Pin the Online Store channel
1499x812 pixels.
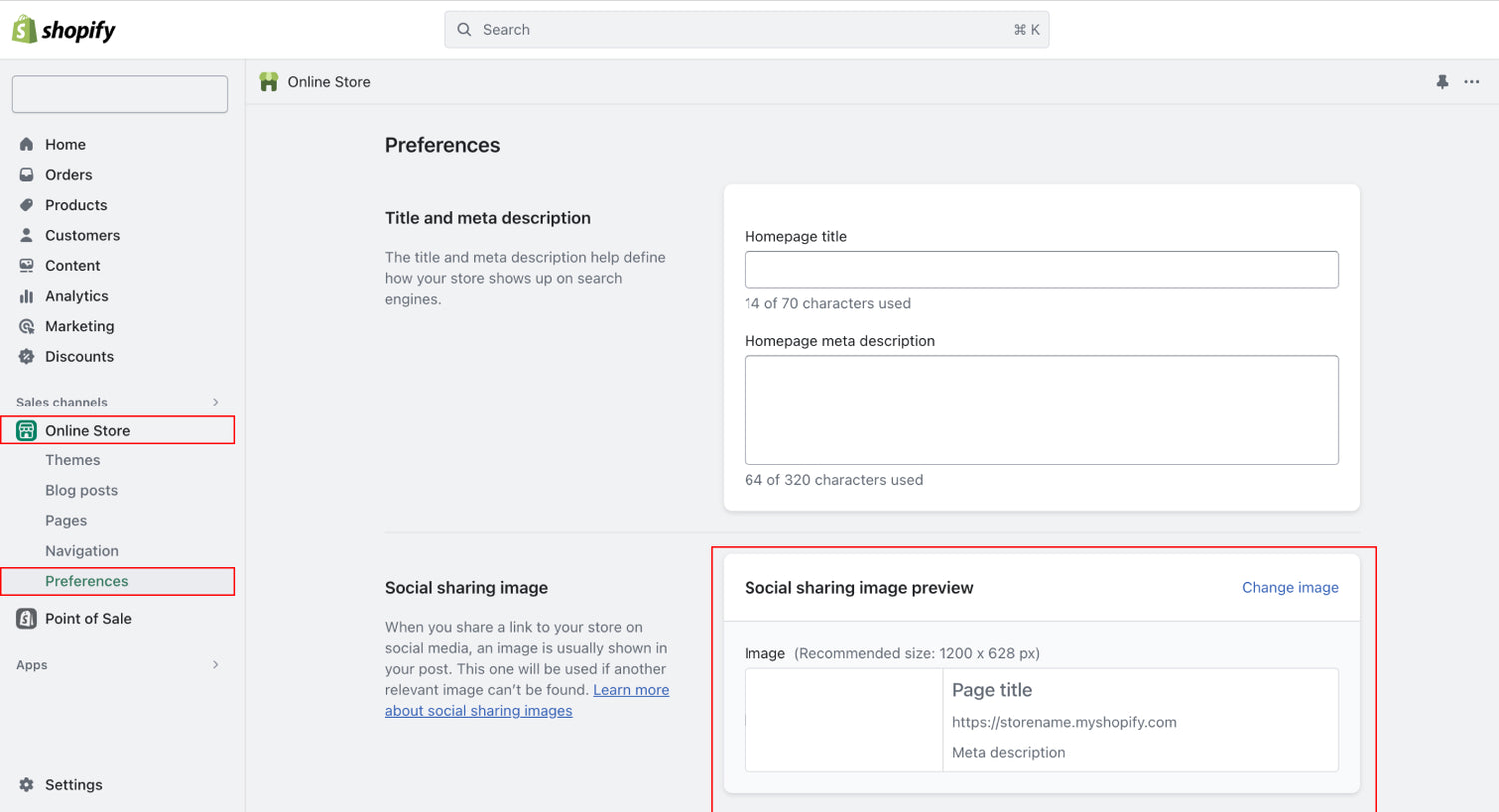tap(1442, 82)
